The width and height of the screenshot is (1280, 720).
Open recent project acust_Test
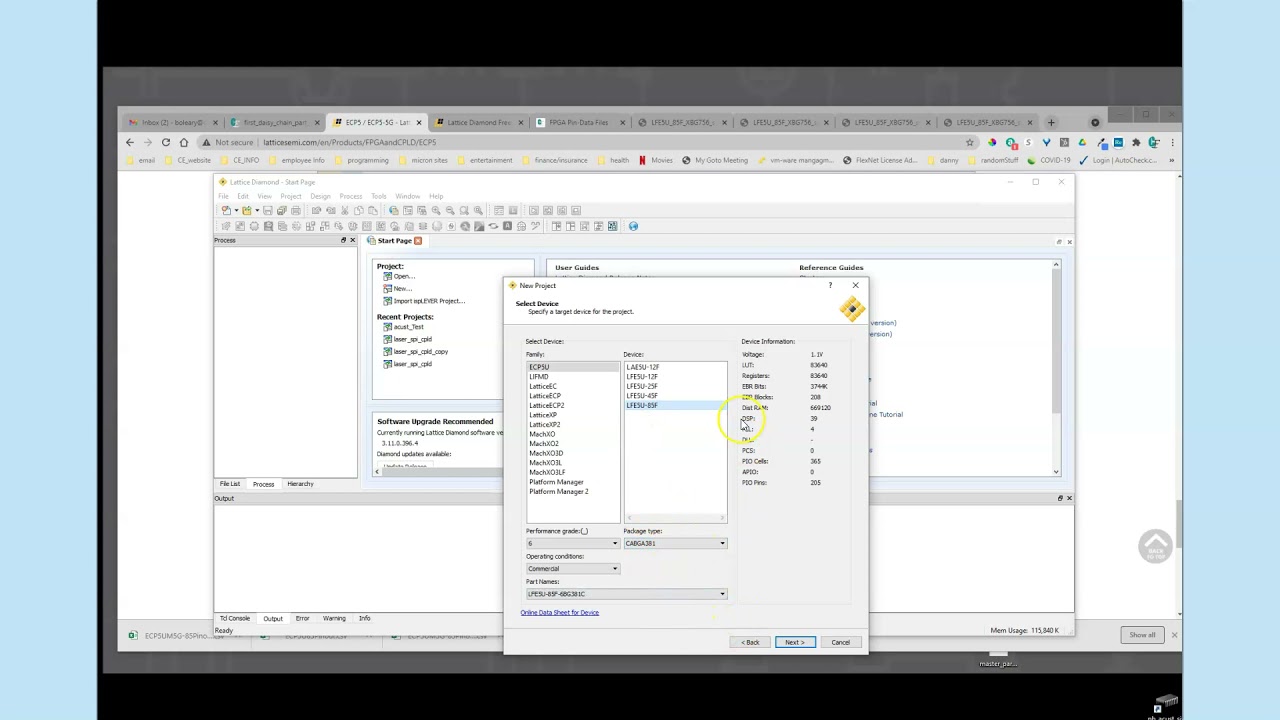(x=408, y=327)
